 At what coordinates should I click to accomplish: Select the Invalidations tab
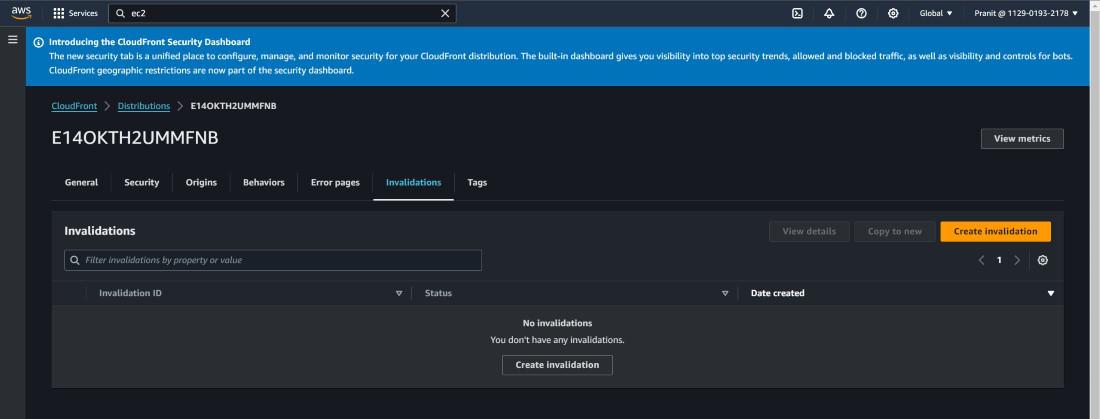[x=414, y=182]
